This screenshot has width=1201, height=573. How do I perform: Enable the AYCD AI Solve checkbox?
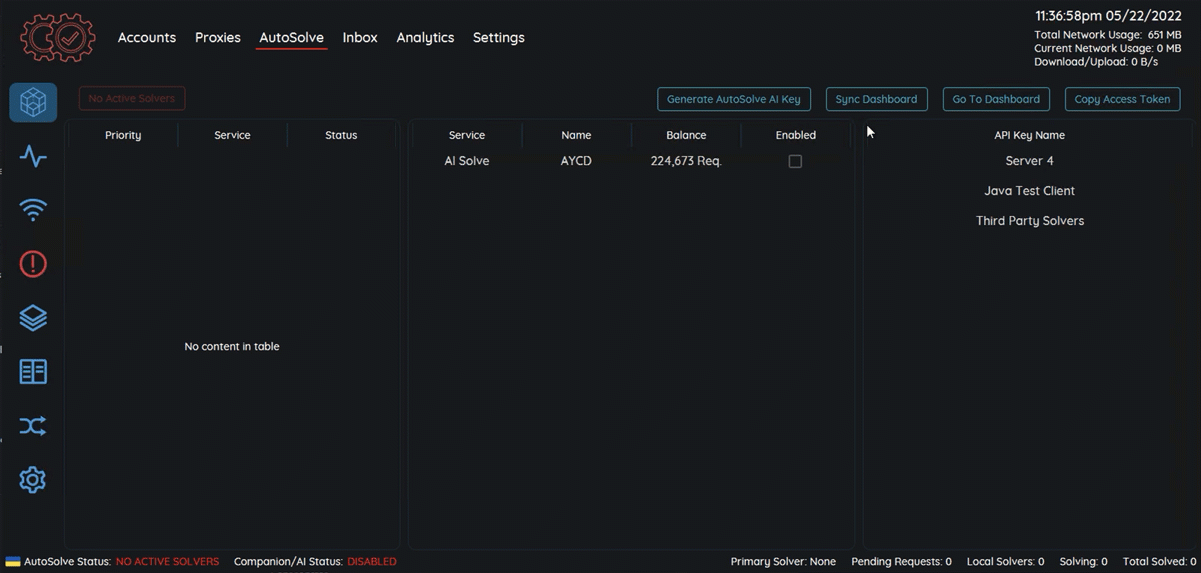pos(795,161)
